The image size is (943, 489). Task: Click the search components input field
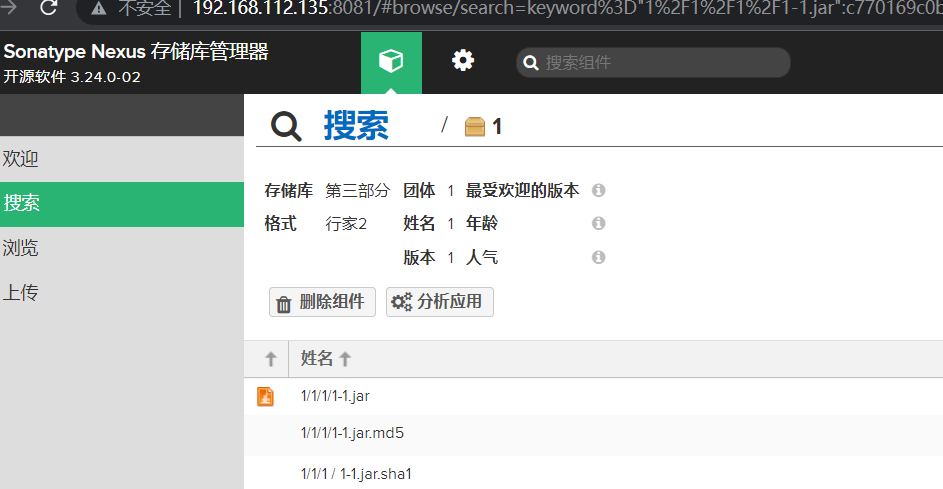pyautogui.click(x=653, y=63)
